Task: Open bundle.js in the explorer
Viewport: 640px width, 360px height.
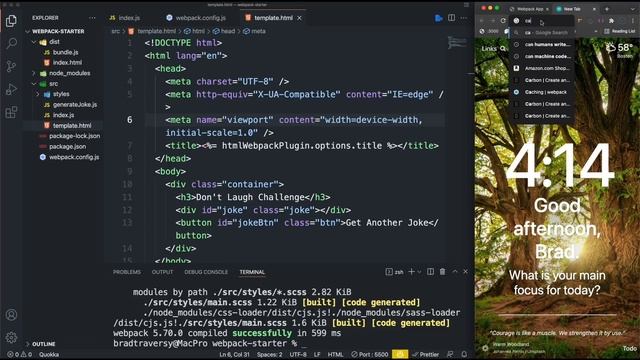Action: 65,52
